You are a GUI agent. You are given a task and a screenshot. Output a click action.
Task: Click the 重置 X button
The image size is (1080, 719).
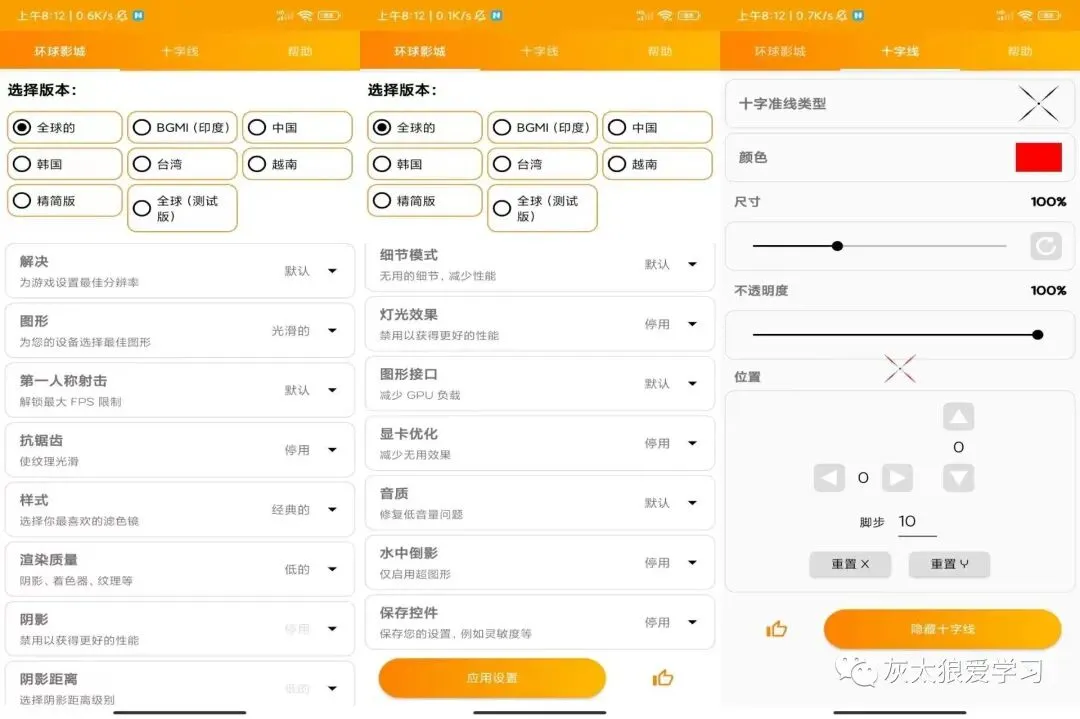click(850, 564)
